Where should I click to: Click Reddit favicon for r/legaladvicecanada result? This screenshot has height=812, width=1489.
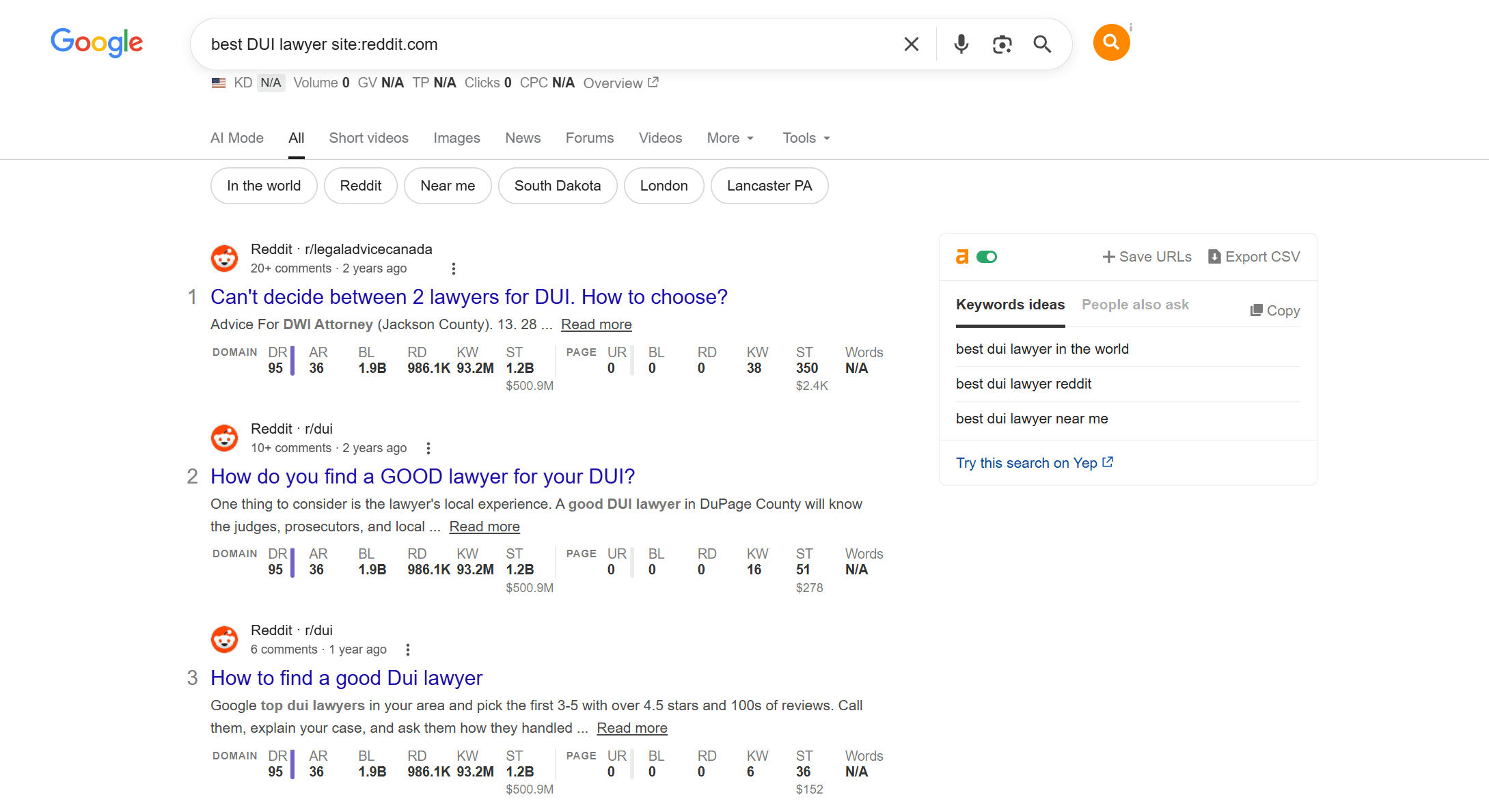224,258
